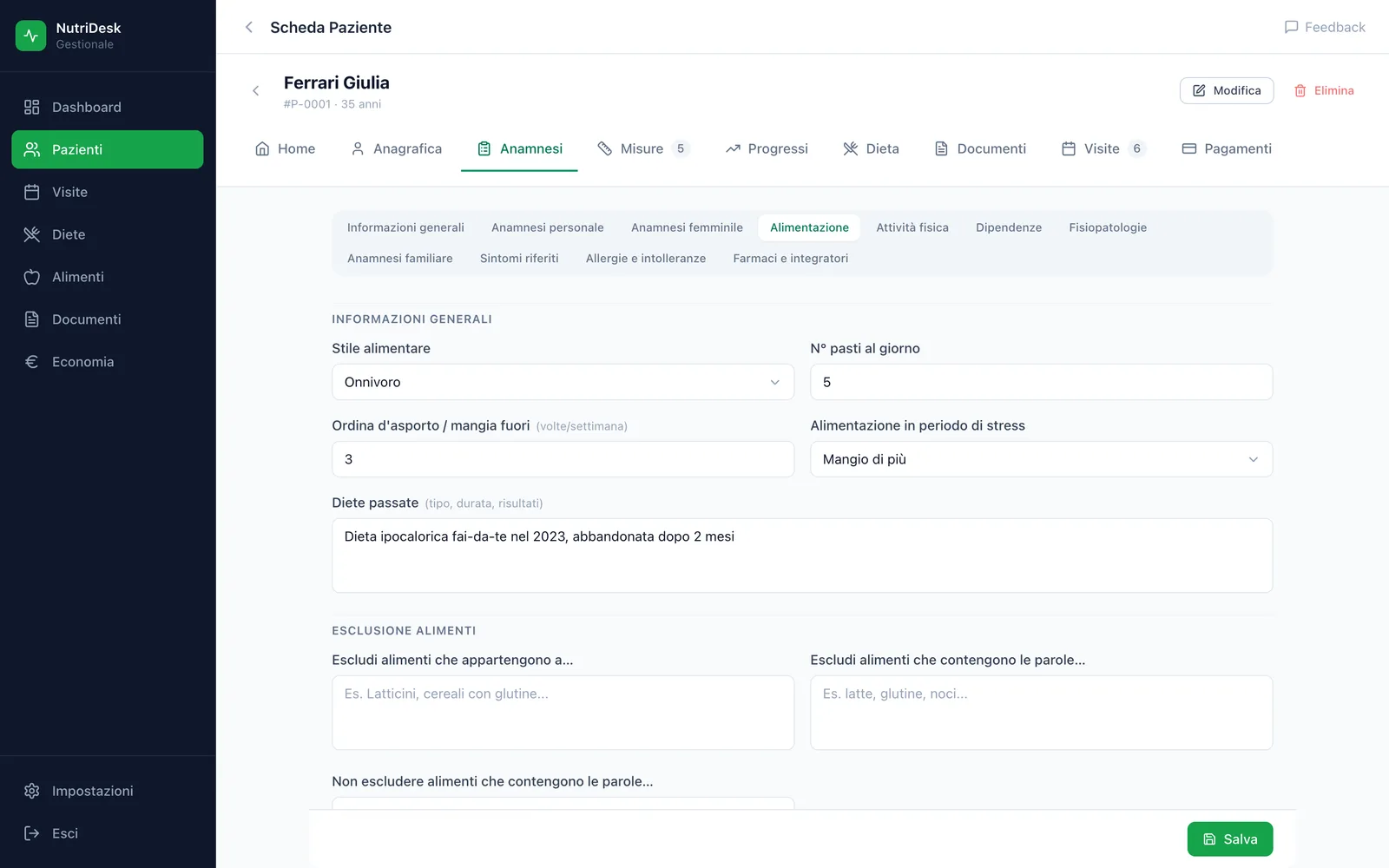Open the Sintomi riferiti sub-tab
The image size is (1389, 868).
[x=519, y=259]
